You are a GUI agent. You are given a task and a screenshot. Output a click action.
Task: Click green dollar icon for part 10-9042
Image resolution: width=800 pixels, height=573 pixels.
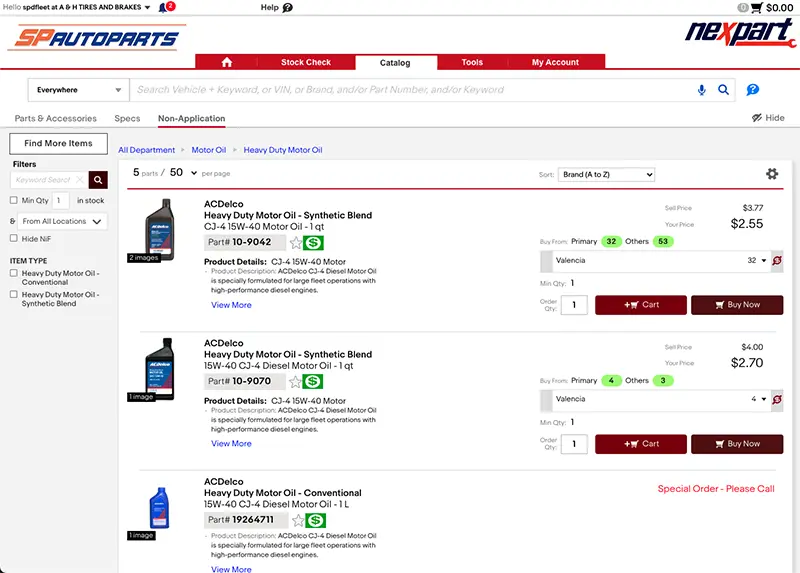(313, 243)
